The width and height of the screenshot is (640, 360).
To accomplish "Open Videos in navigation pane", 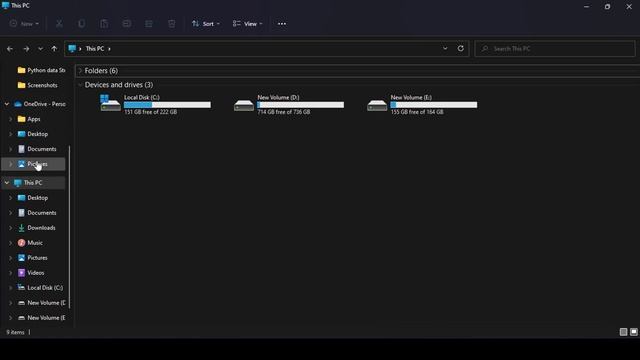I will point(31,273).
